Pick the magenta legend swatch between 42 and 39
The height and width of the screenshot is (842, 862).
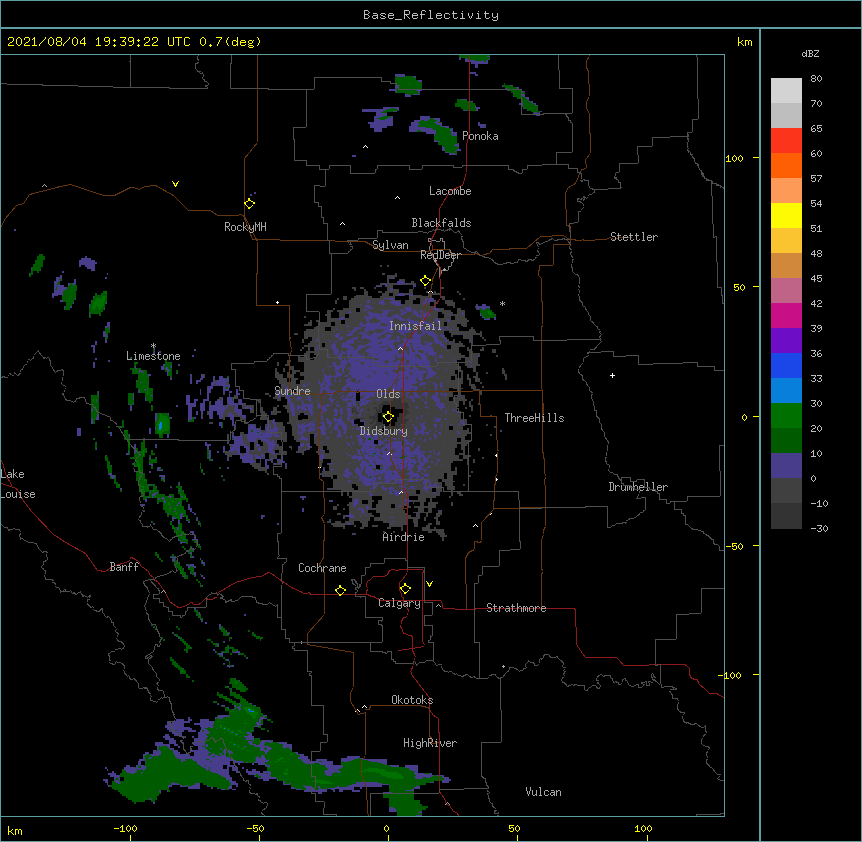pyautogui.click(x=786, y=315)
